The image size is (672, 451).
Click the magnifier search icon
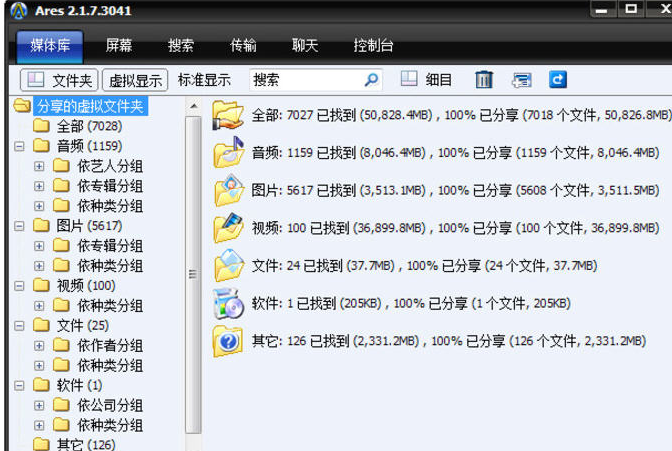click(371, 80)
